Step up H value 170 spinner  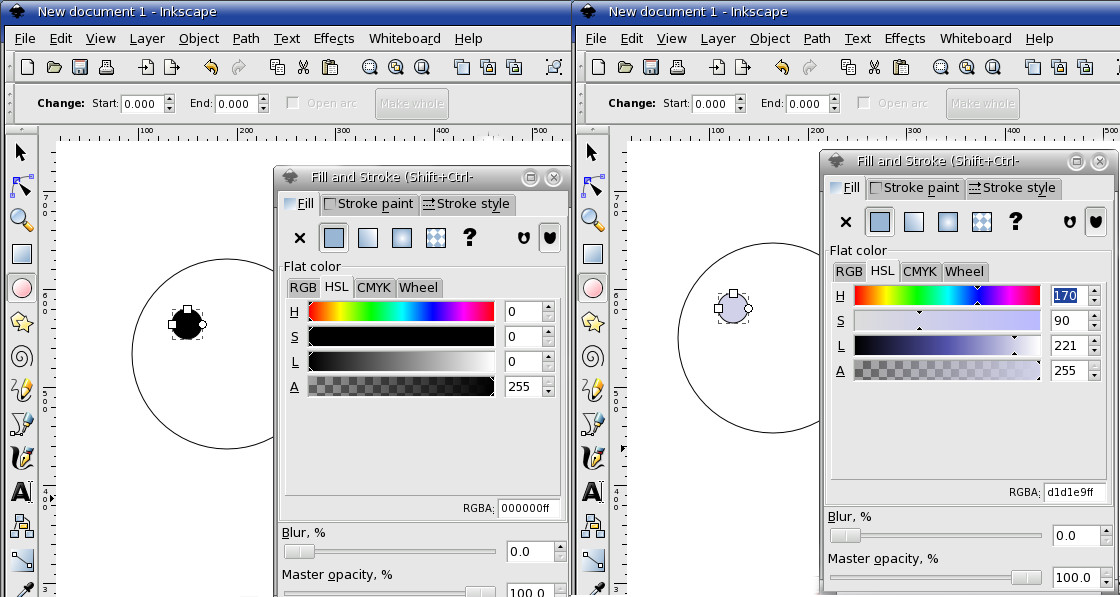[1094, 291]
